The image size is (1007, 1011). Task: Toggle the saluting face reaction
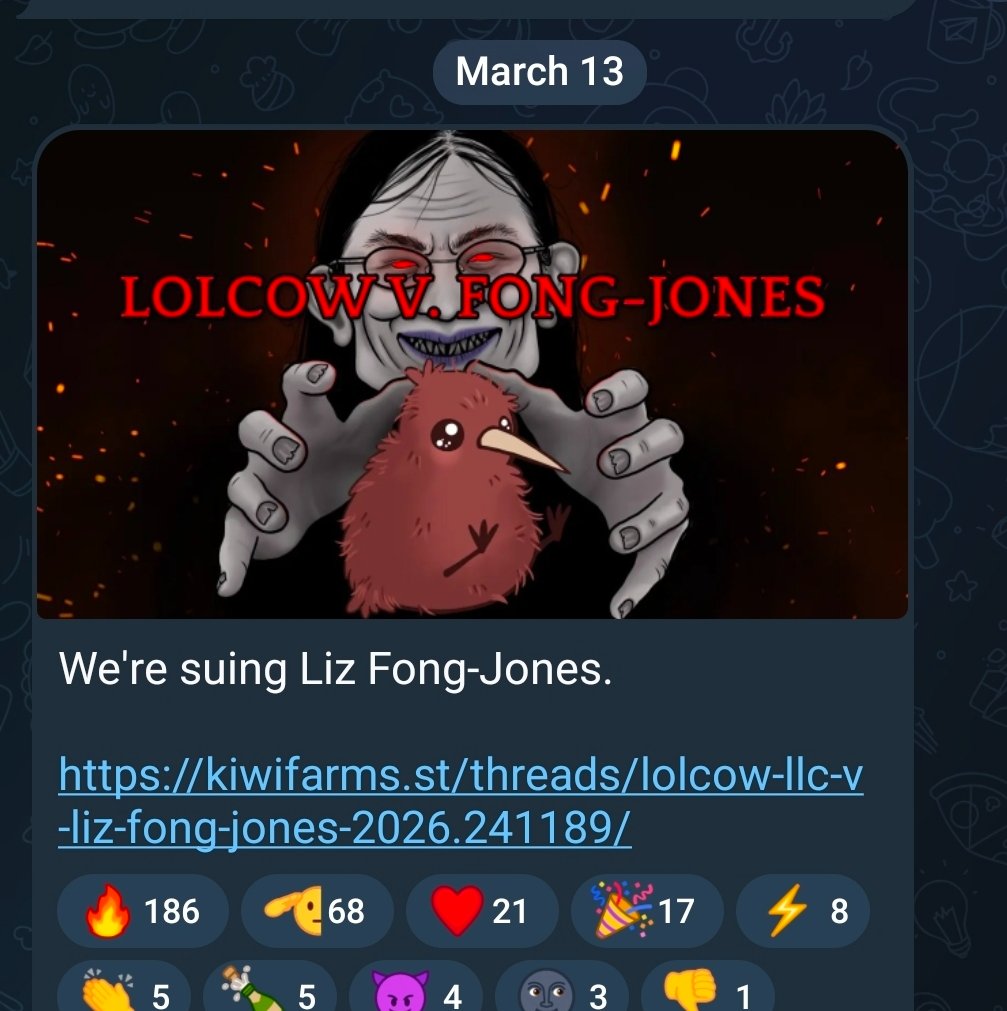317,910
